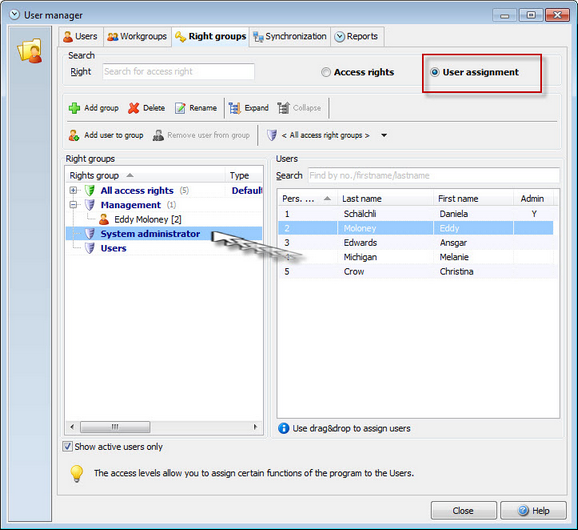Click the Add user to group icon
This screenshot has height=530, width=578.
coord(74,135)
